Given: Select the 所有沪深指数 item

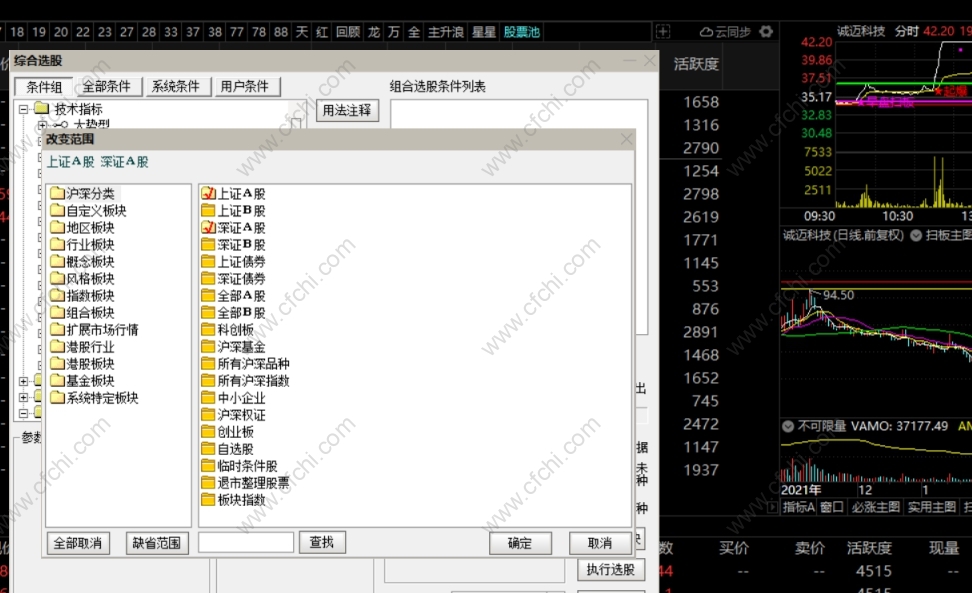Looking at the screenshot, I should [245, 381].
